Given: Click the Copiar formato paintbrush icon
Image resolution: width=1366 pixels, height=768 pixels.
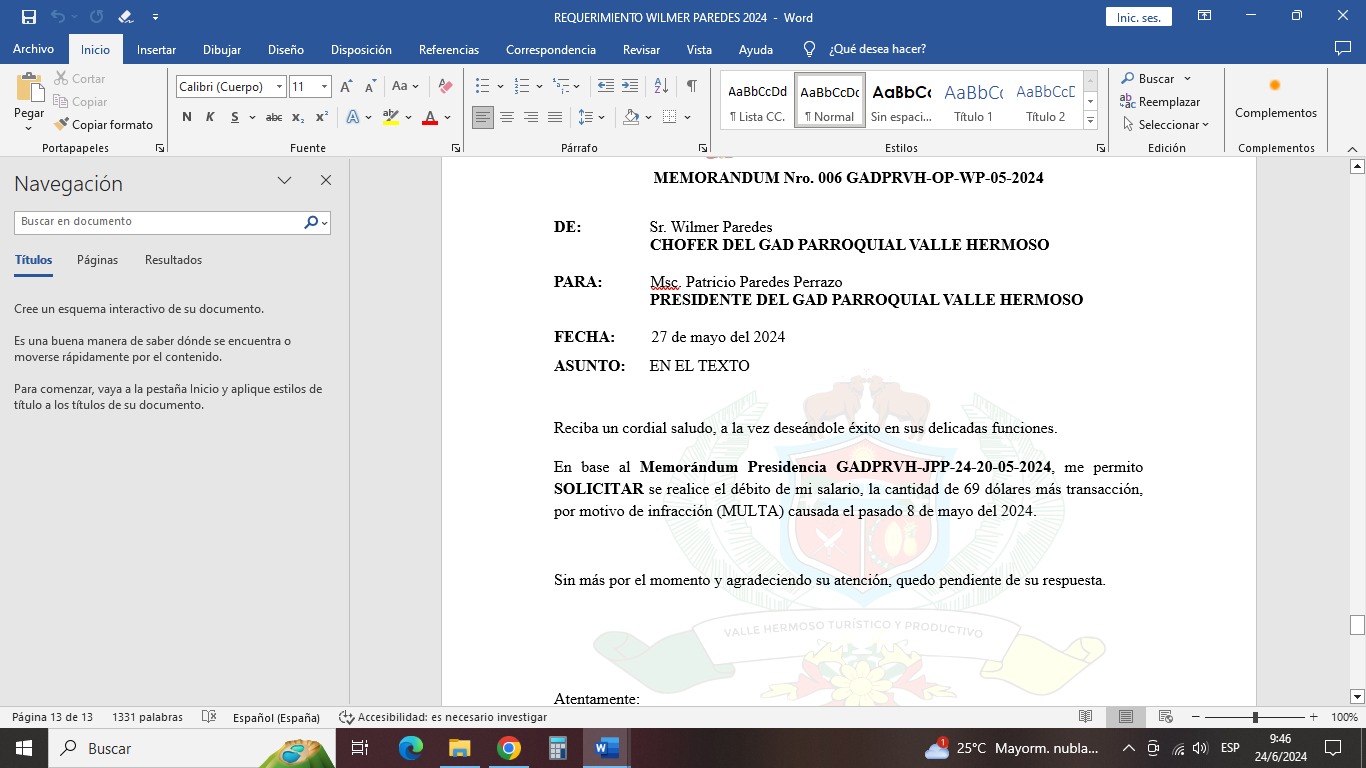Looking at the screenshot, I should (x=62, y=125).
